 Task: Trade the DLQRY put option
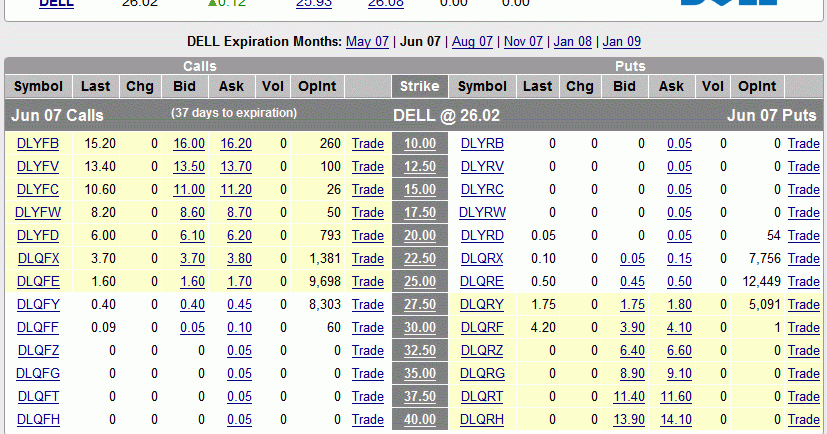[804, 305]
